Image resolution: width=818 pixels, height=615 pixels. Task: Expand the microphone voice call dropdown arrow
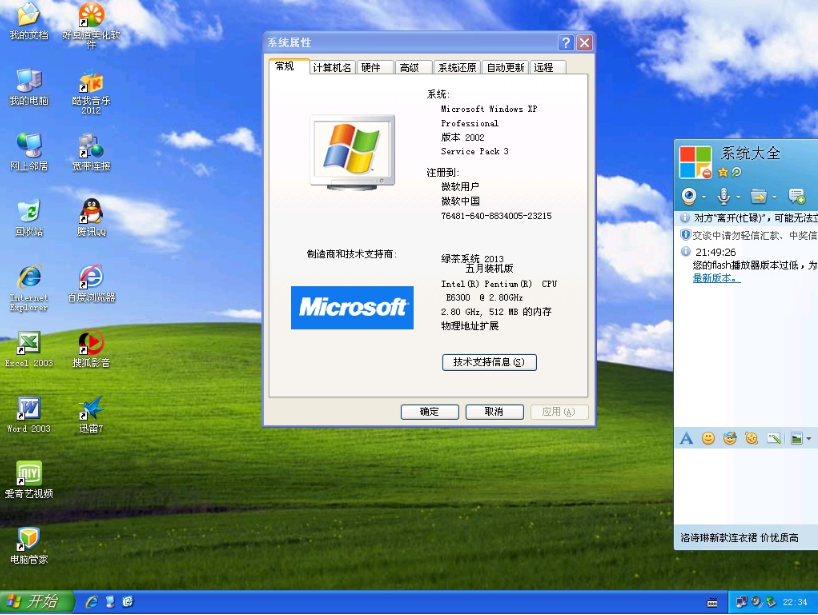coord(739,196)
